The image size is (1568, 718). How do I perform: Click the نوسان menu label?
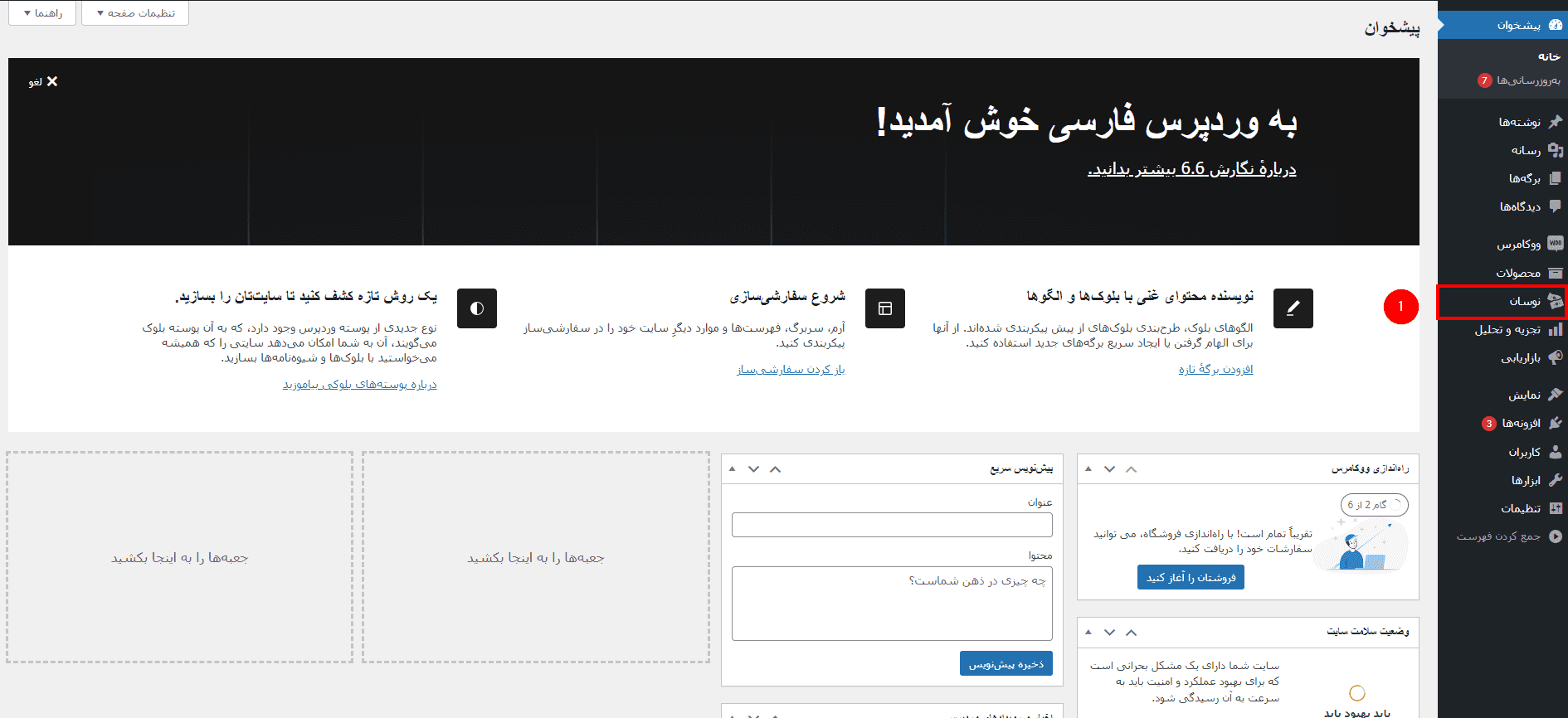click(x=1525, y=301)
